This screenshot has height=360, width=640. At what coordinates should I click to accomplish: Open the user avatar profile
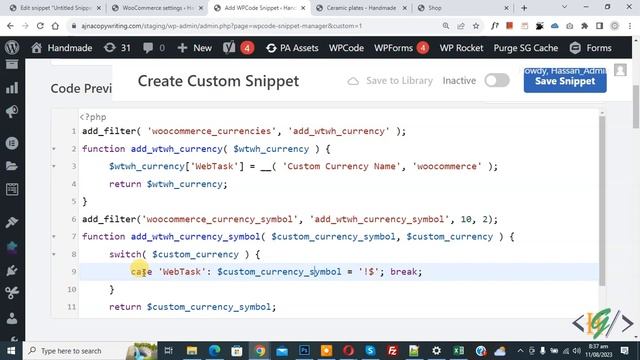(620, 70)
